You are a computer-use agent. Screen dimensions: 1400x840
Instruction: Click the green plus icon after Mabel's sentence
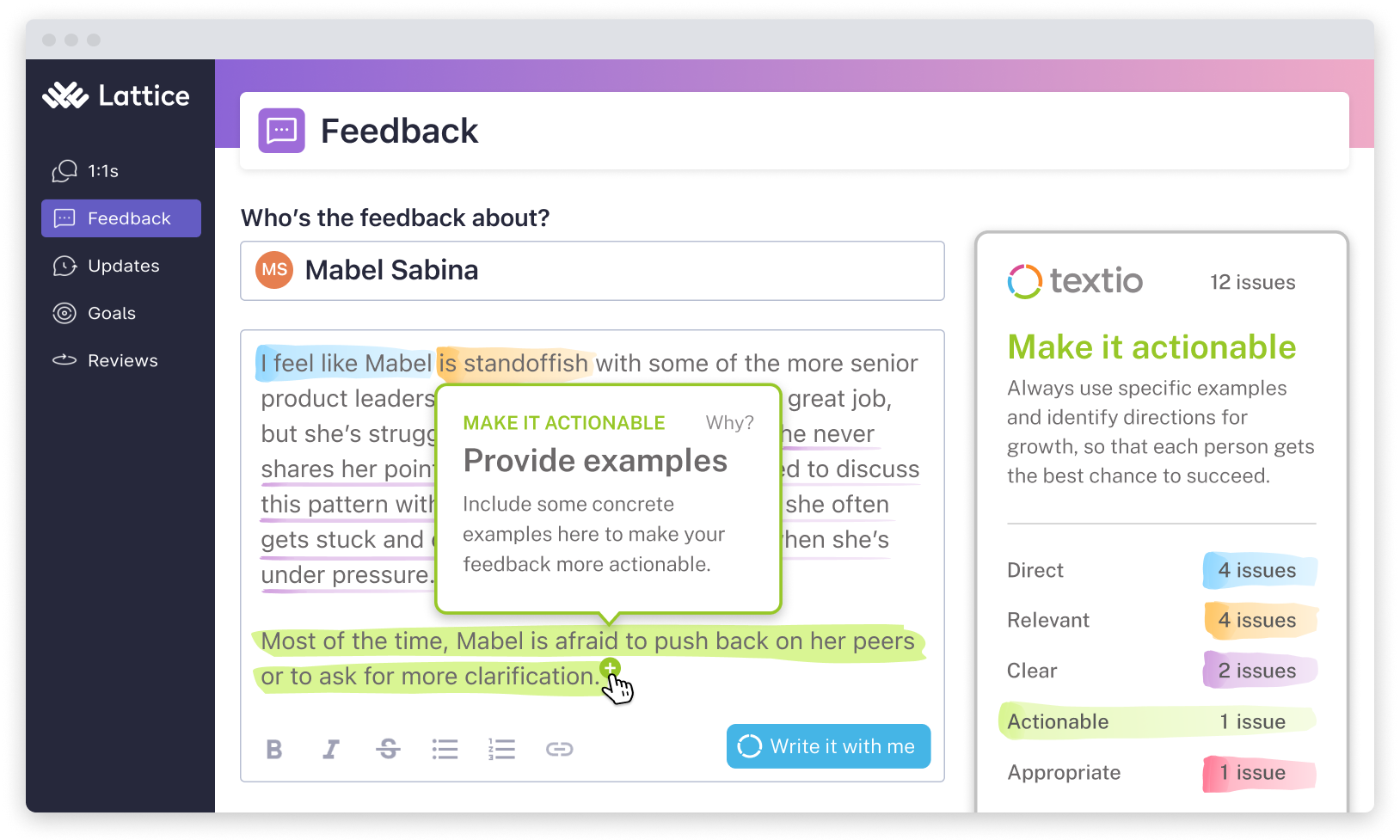[x=611, y=666]
